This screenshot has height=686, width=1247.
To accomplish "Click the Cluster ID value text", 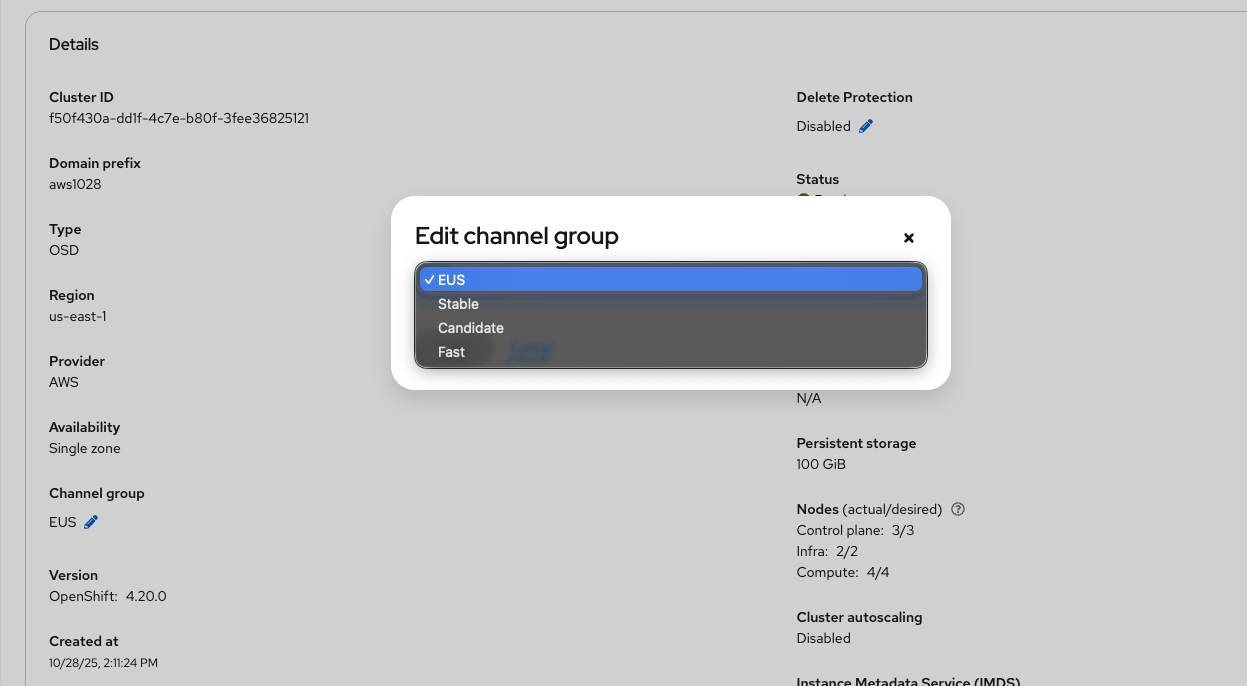I will pos(179,118).
